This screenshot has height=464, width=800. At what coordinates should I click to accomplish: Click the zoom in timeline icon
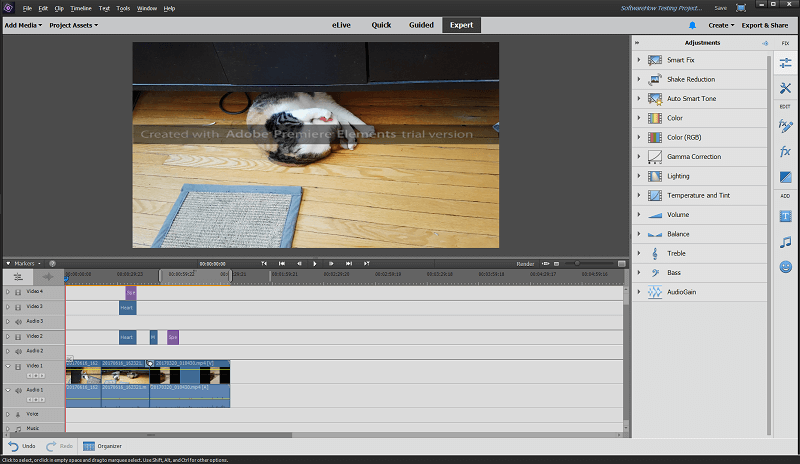[621, 264]
